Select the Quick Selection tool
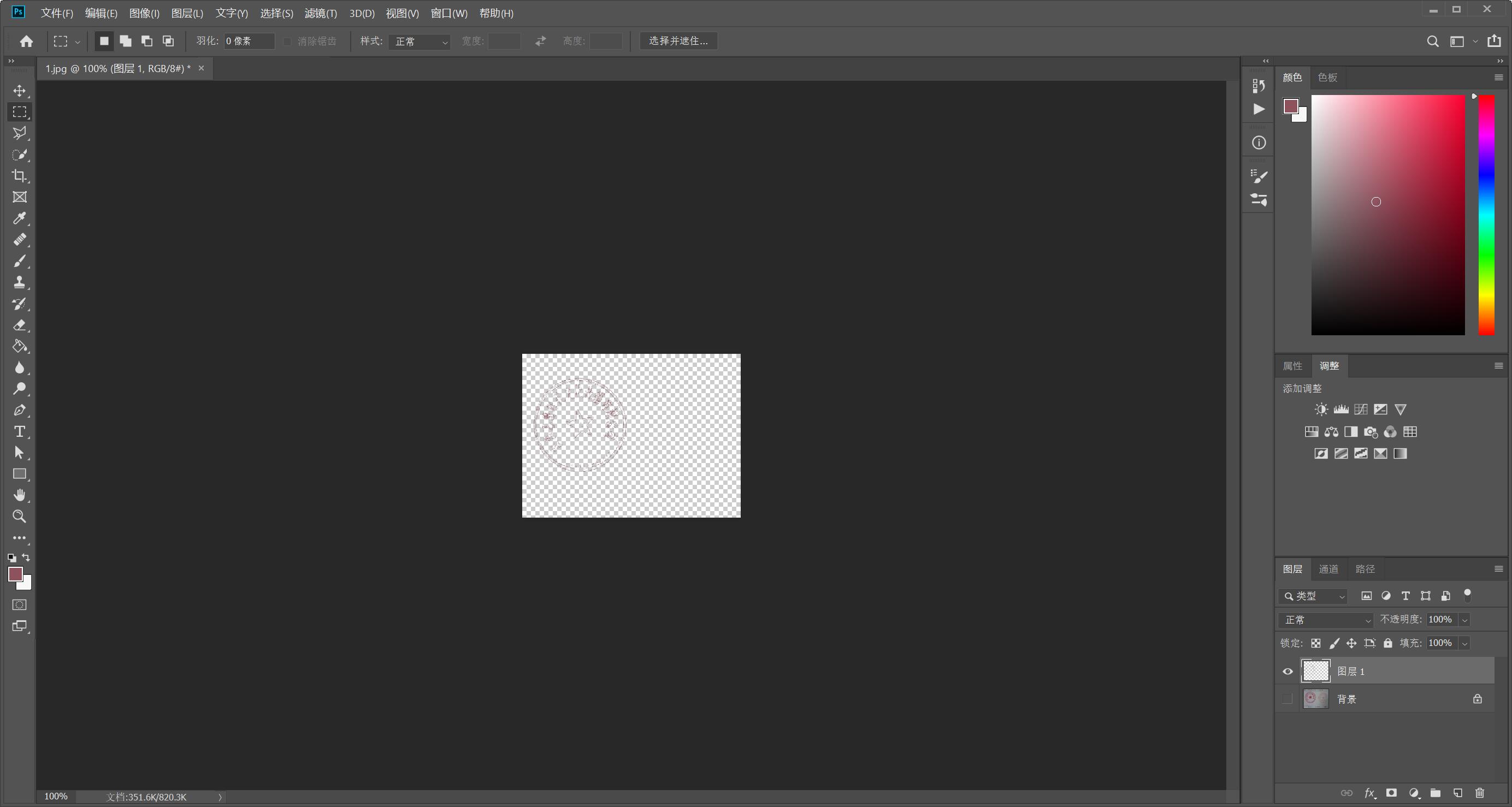The image size is (1512, 807). 19,155
